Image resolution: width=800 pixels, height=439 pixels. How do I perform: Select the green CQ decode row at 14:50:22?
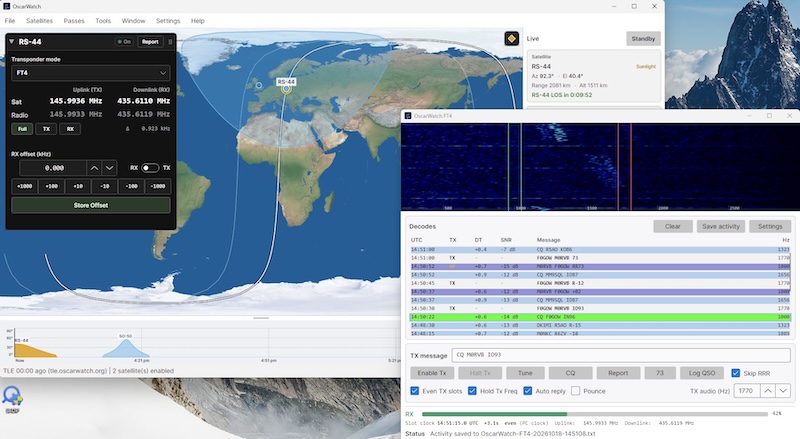point(600,317)
